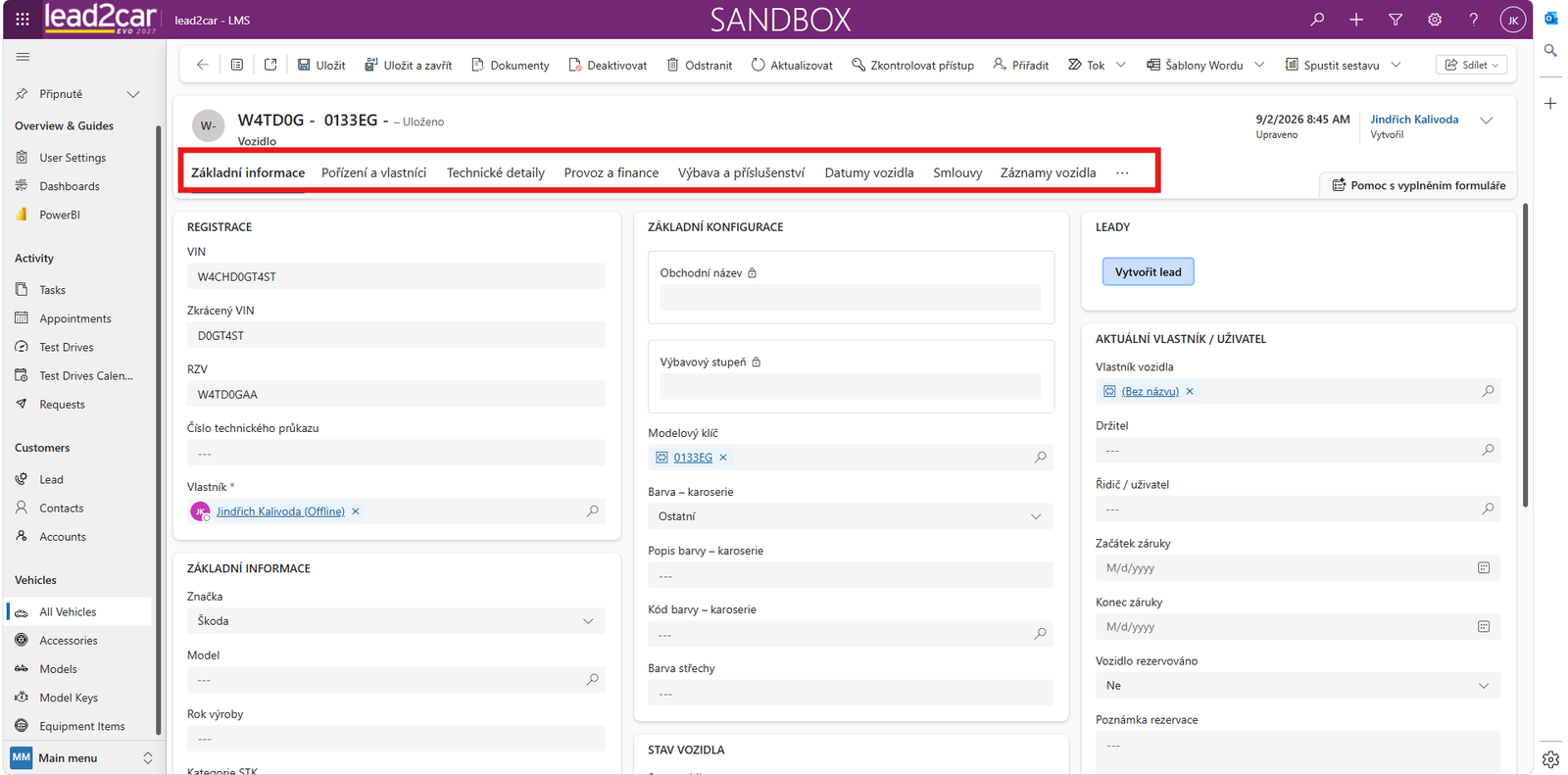The image size is (1568, 775).
Task: Open the help question mark icon
Action: point(1473,20)
